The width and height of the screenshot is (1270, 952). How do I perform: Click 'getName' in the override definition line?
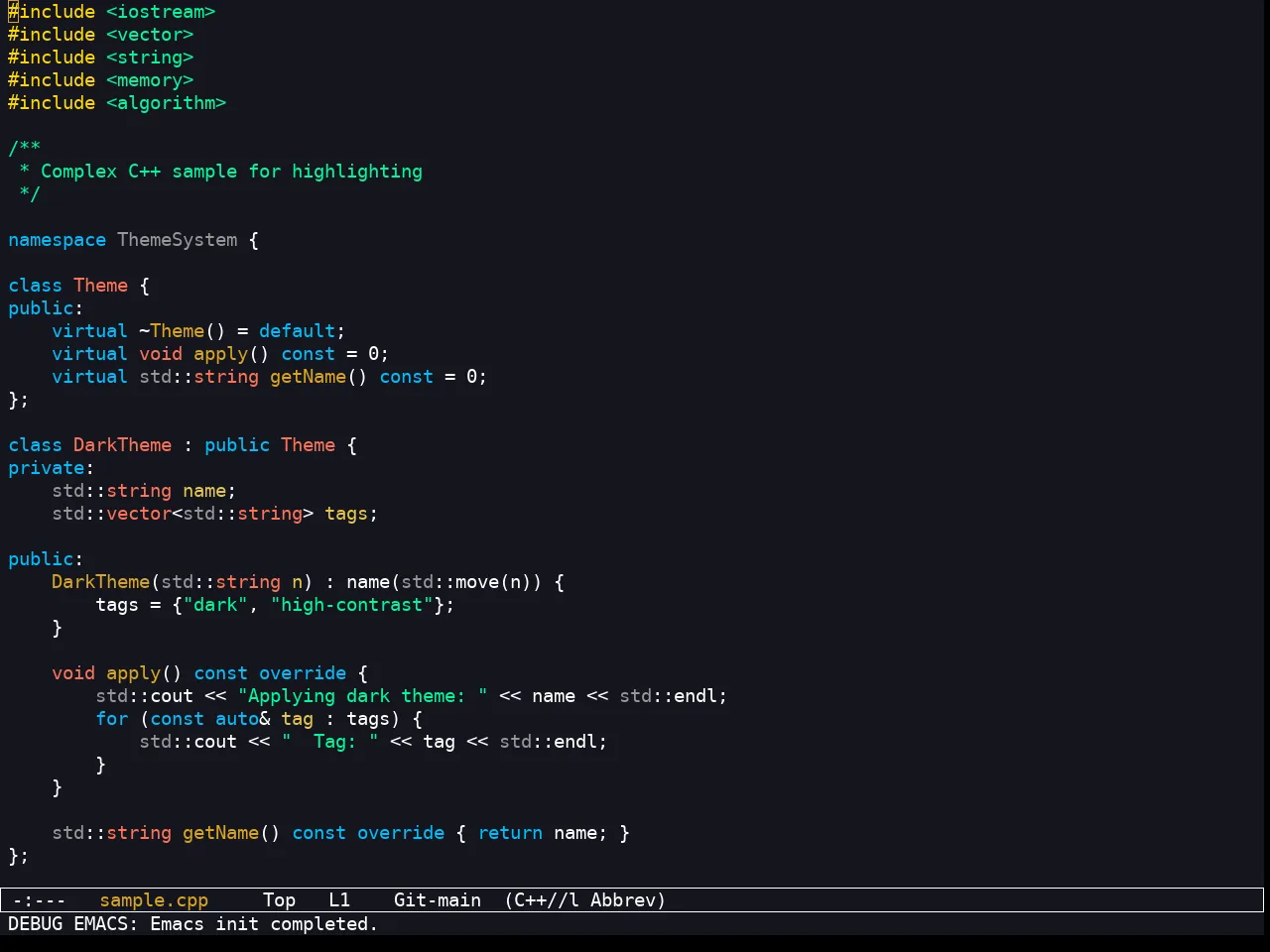tap(220, 833)
